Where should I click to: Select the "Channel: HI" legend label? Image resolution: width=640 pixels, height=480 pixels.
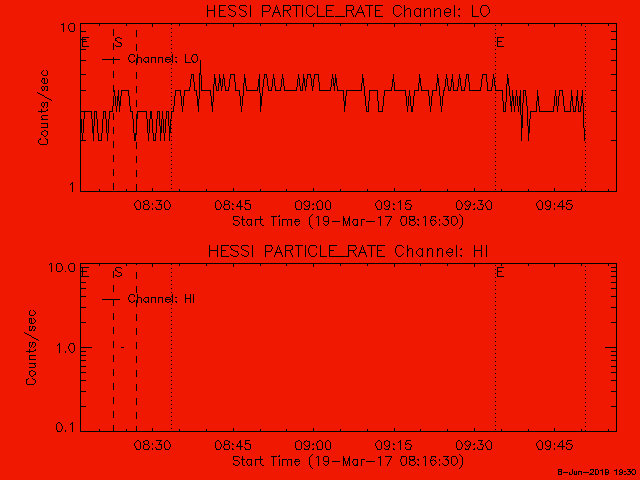pyautogui.click(x=161, y=299)
